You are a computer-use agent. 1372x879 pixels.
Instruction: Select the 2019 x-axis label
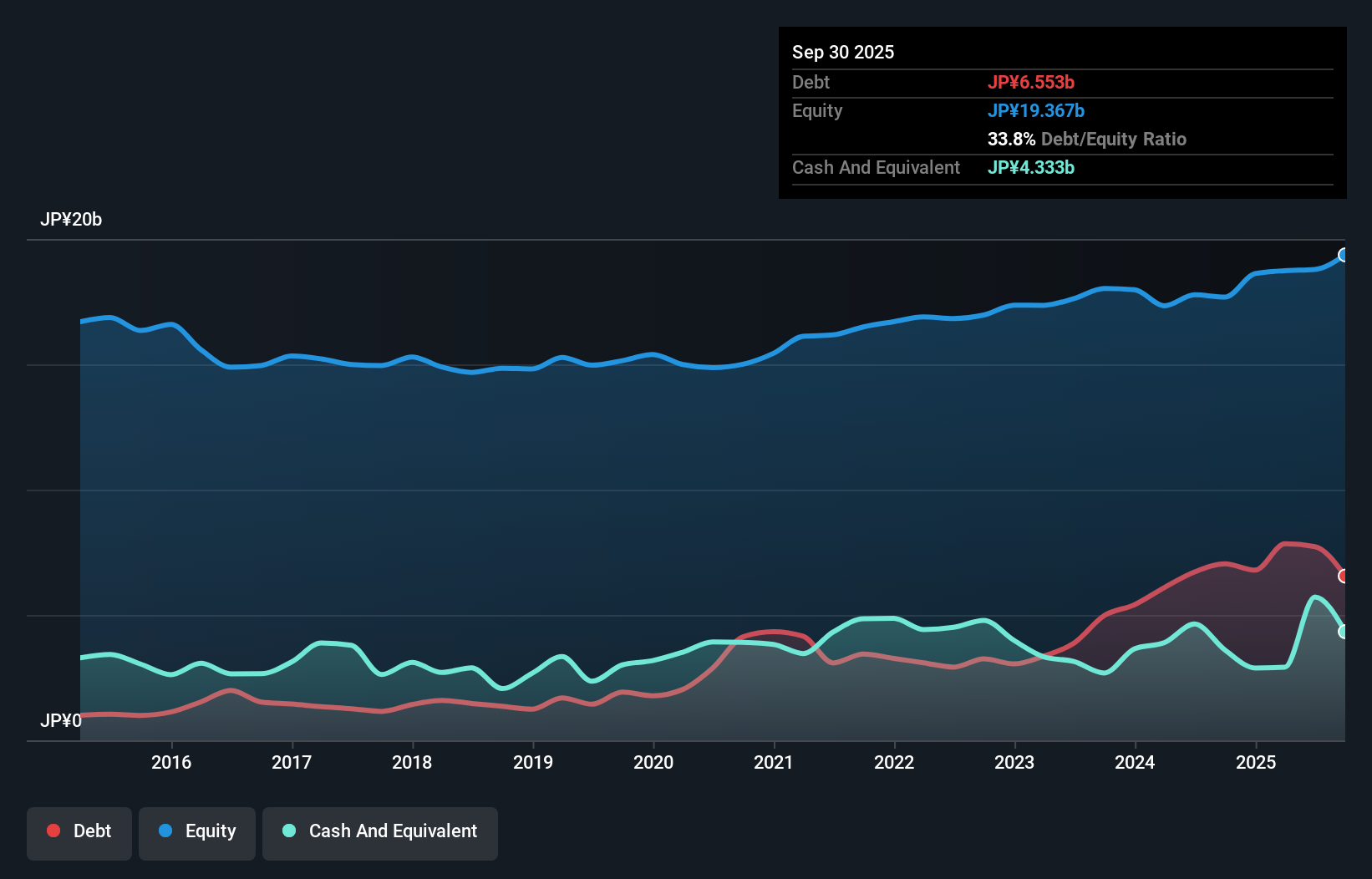click(x=533, y=762)
